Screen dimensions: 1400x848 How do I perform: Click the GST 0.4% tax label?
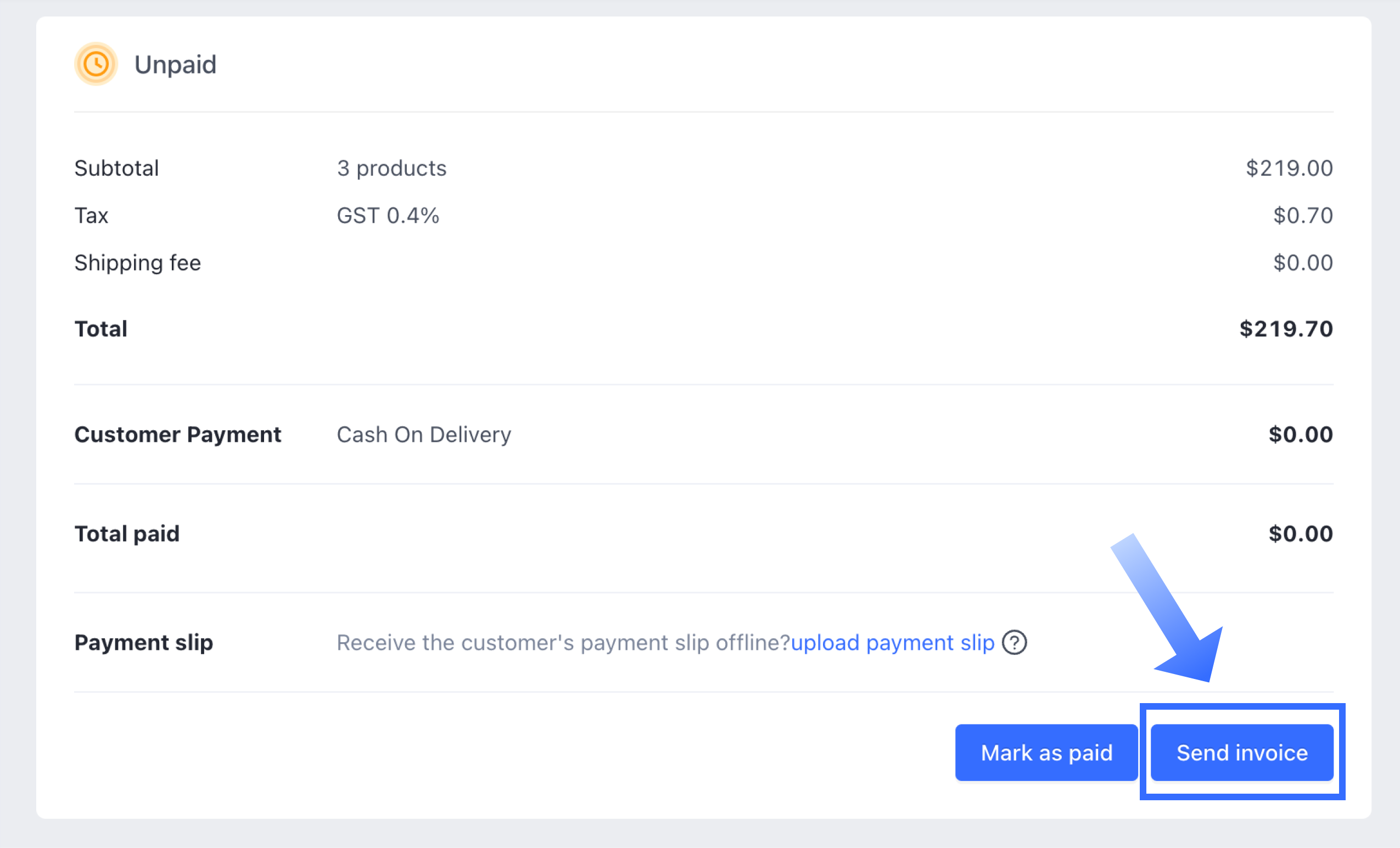coord(388,216)
